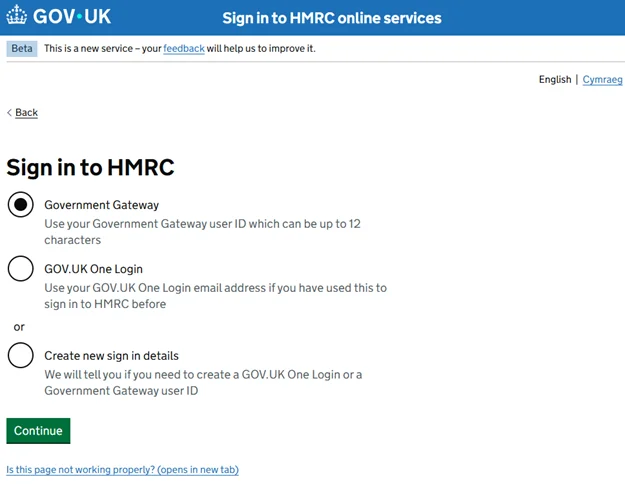This screenshot has width=625, height=484.
Task: Select the GOV.UK One Login radio button
Action: (x=20, y=269)
